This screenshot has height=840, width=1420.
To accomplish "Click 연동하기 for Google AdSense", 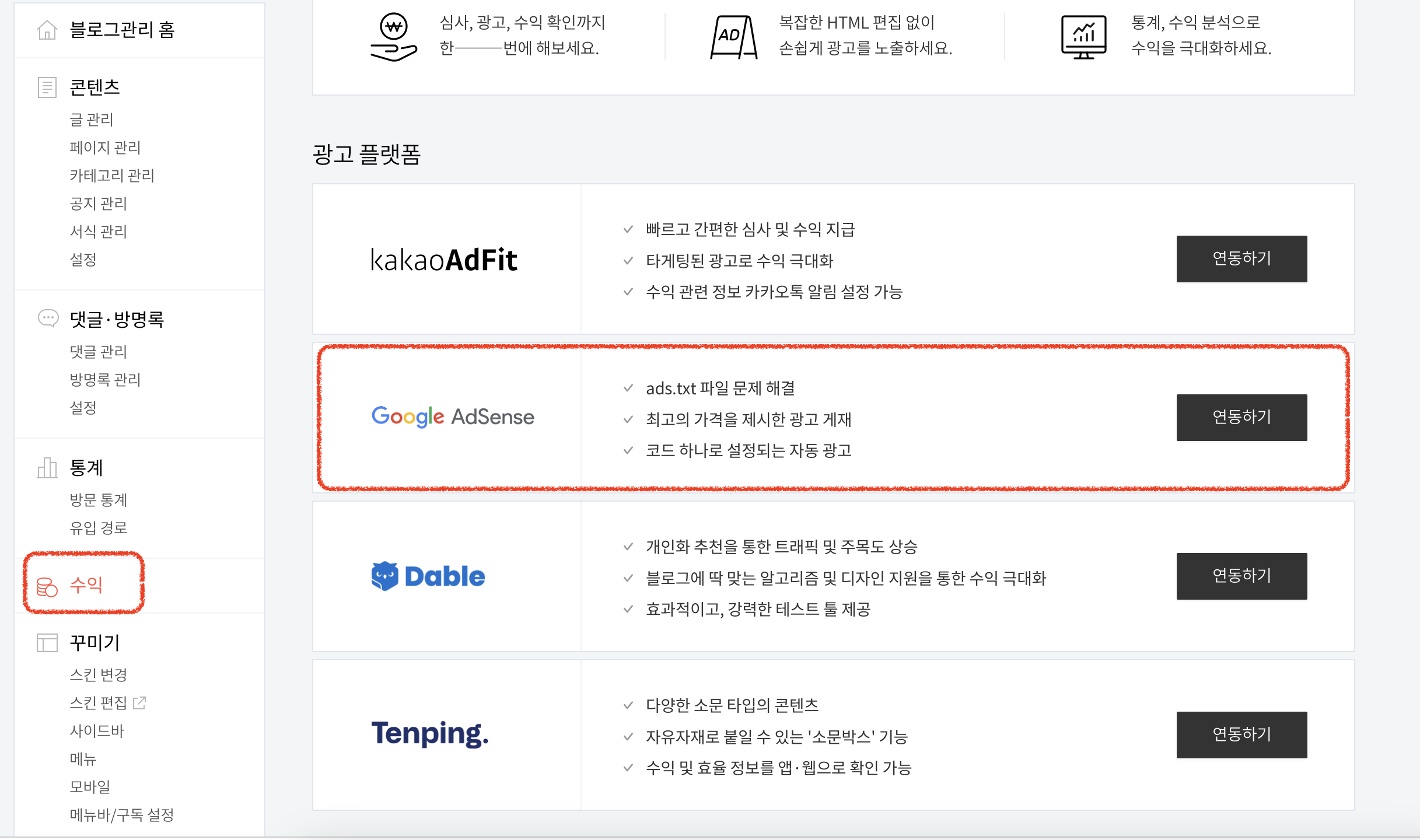I will pos(1241,418).
